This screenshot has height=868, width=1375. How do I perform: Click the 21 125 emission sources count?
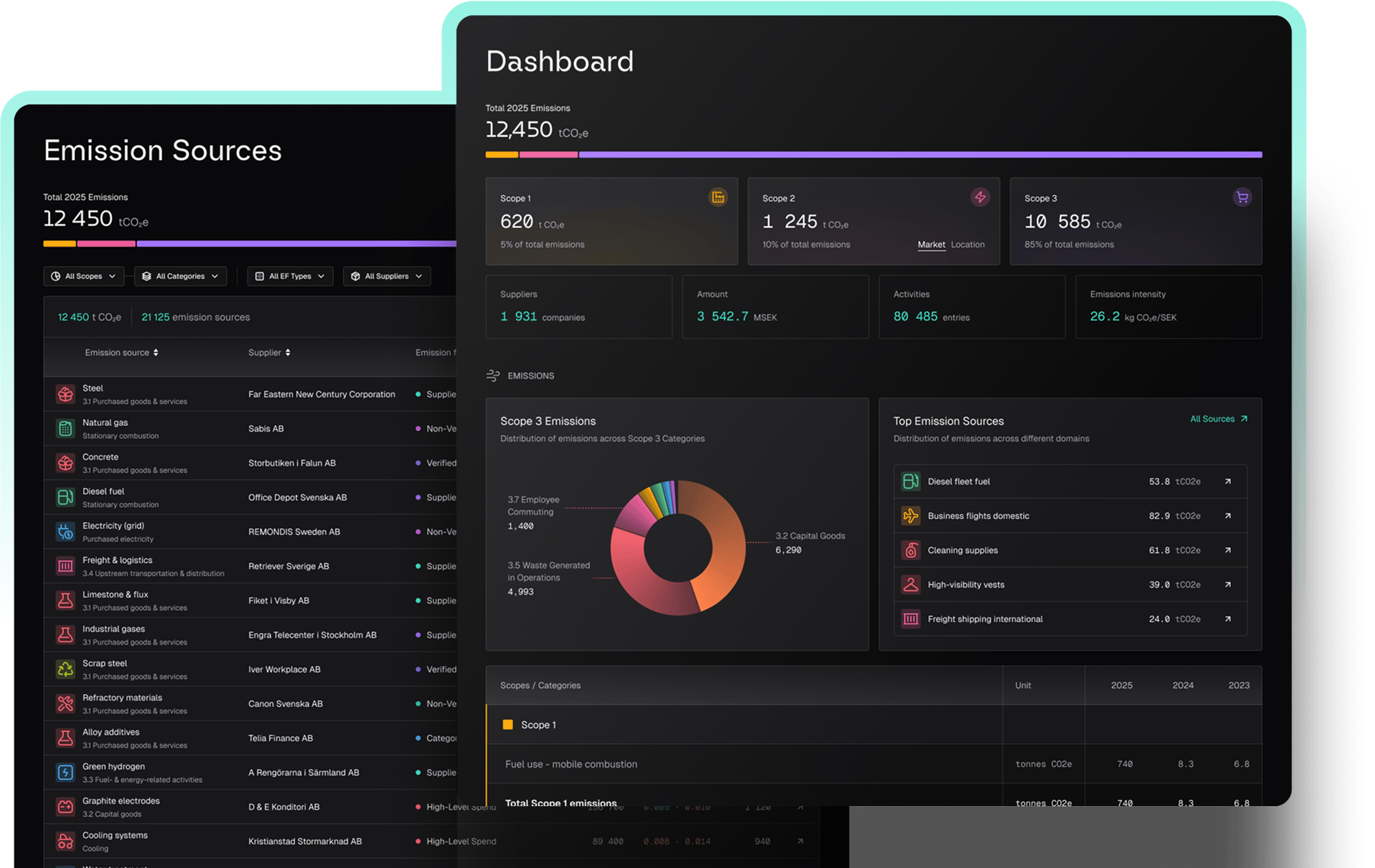click(196, 317)
